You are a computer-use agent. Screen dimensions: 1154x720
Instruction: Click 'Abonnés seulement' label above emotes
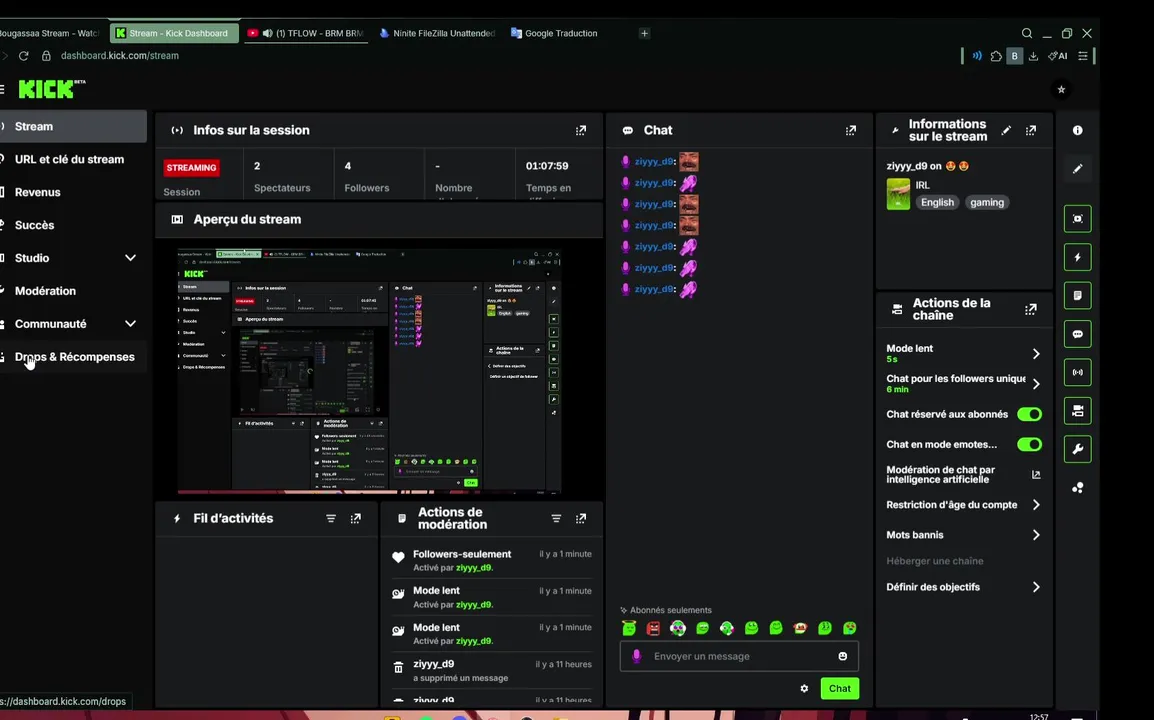click(670, 610)
